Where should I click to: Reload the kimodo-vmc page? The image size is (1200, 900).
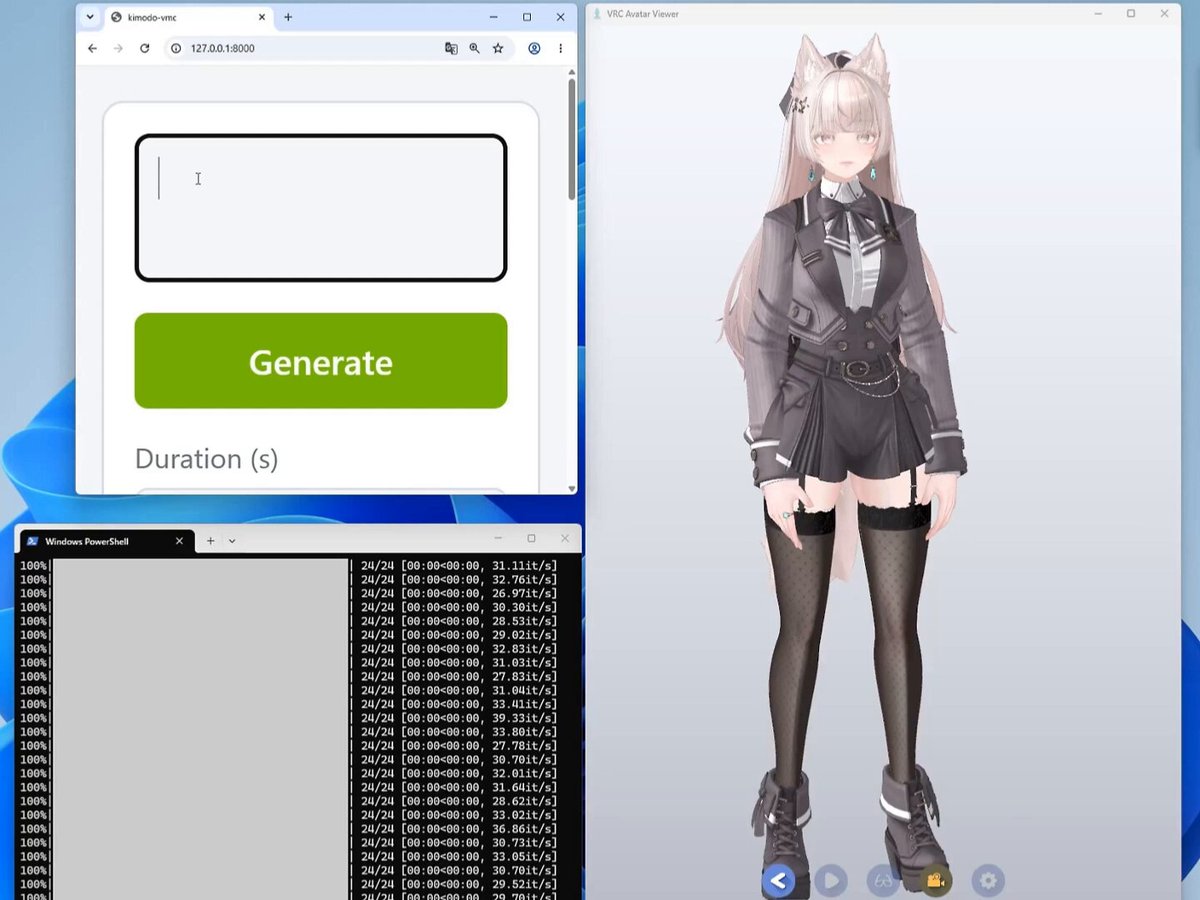pos(145,48)
